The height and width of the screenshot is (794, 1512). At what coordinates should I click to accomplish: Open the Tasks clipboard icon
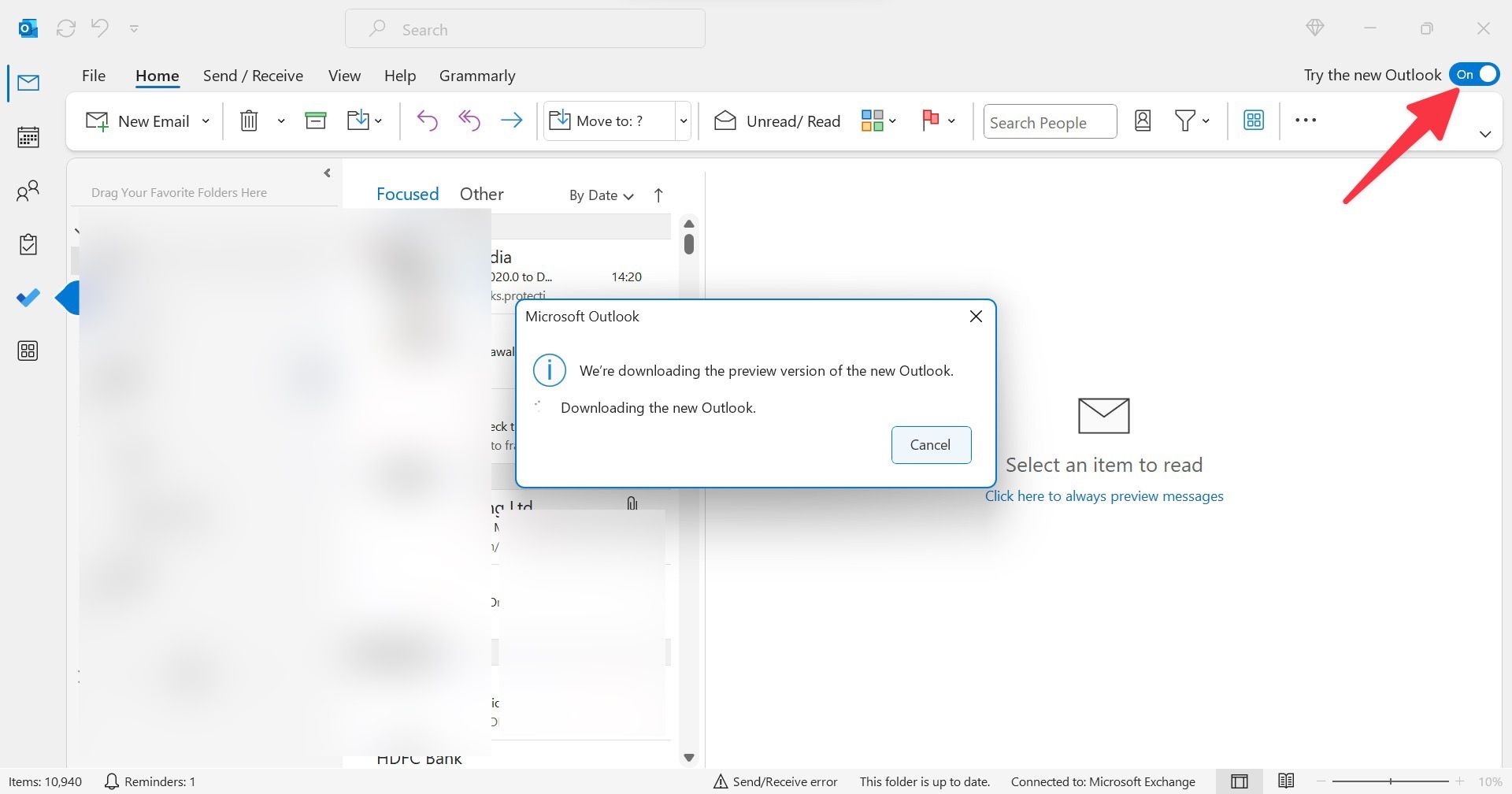[x=28, y=244]
